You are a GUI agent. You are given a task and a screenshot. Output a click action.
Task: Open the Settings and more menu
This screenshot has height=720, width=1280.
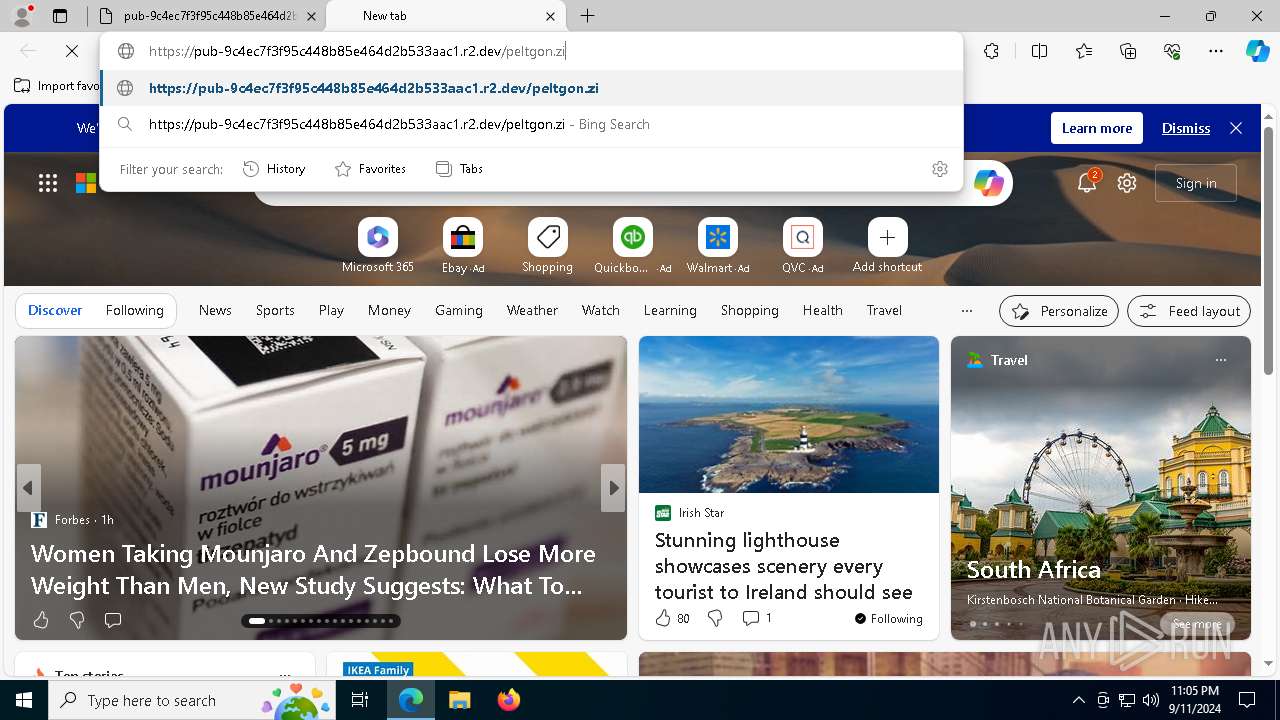[x=1216, y=51]
